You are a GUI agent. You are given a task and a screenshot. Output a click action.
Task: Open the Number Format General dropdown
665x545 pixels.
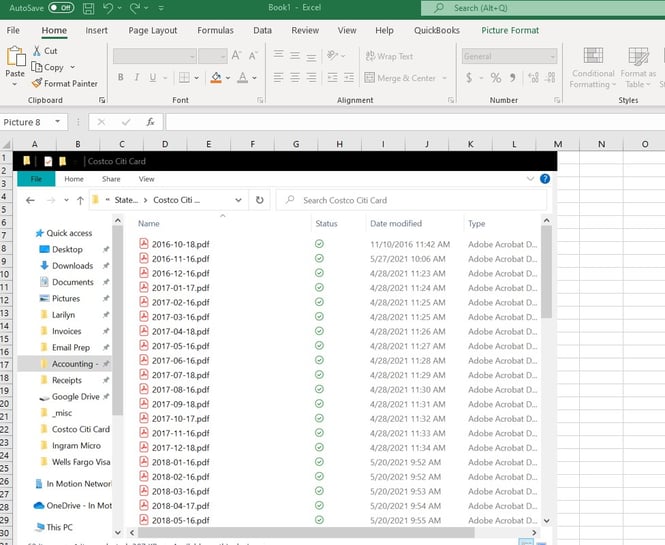point(552,56)
